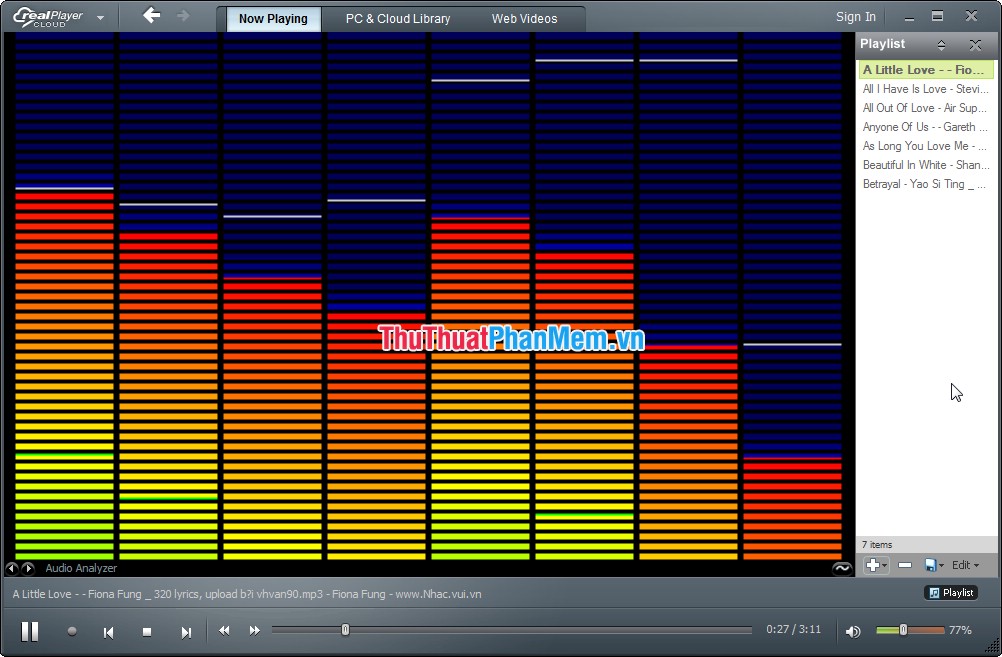This screenshot has width=1002, height=657.
Task: Click the fast-forward icon
Action: pyautogui.click(x=254, y=631)
